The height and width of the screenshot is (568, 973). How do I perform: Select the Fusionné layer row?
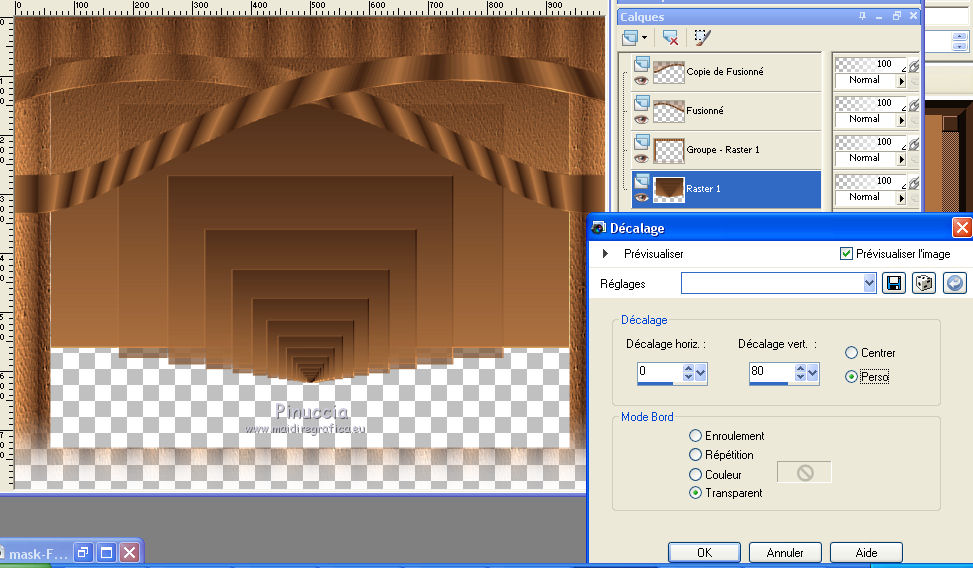click(x=726, y=110)
